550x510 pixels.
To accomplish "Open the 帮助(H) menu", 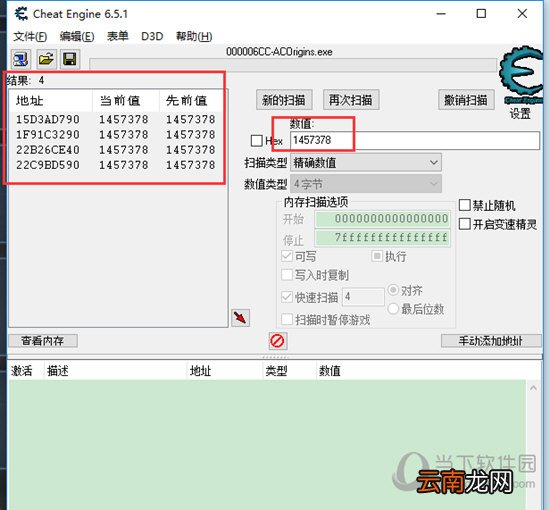I will pyautogui.click(x=194, y=36).
